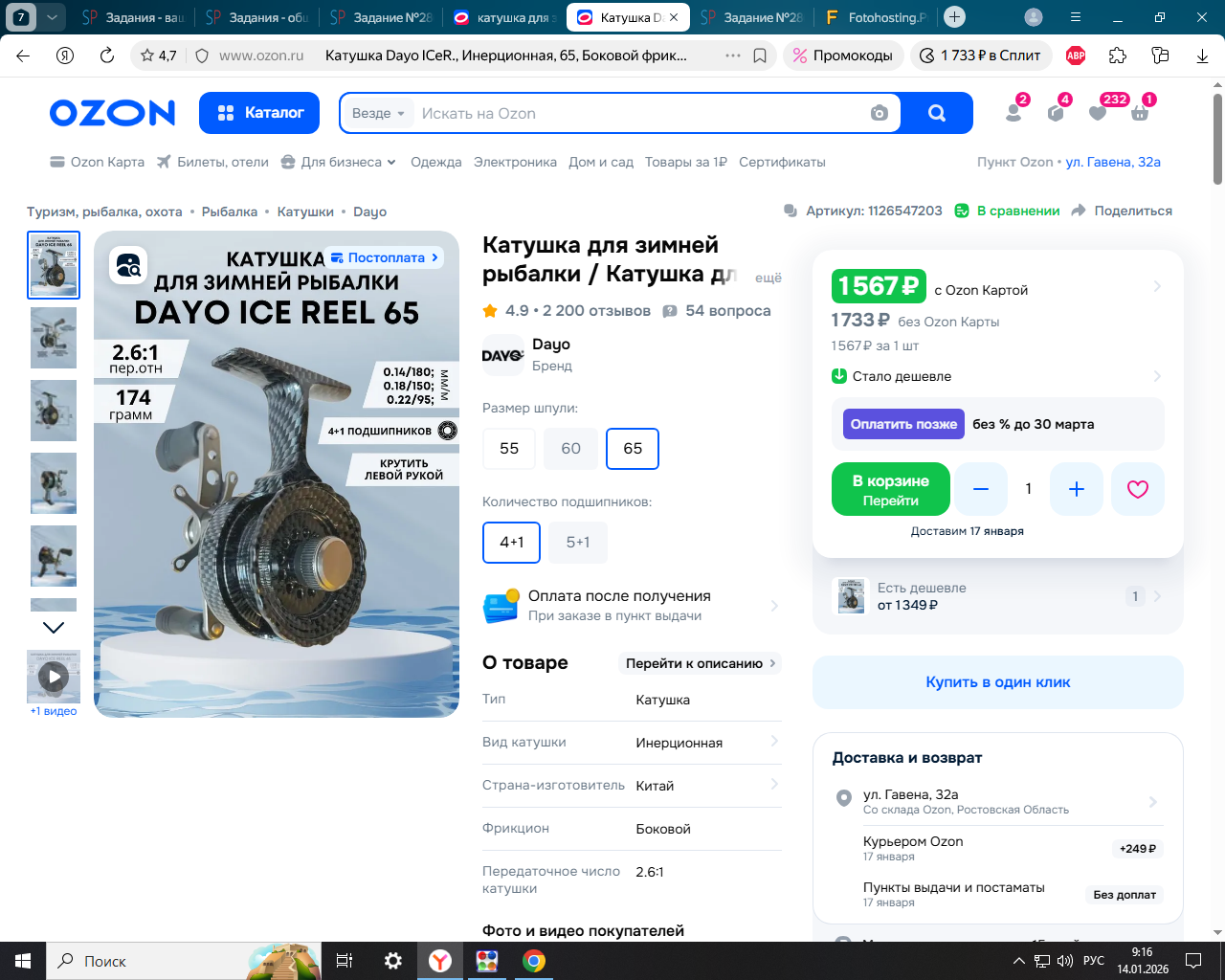1225x980 pixels.
Task: Decrease quantity with minus button
Action: point(981,489)
